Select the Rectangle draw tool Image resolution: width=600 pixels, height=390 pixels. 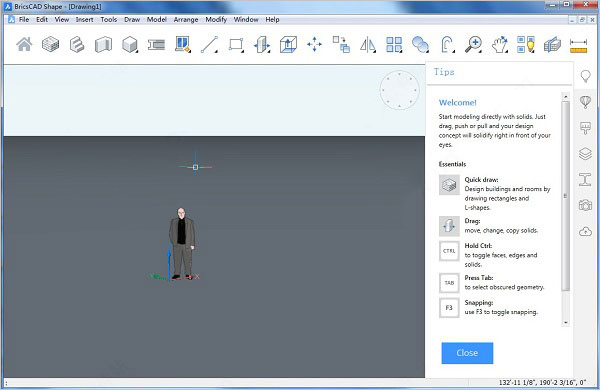[236, 44]
